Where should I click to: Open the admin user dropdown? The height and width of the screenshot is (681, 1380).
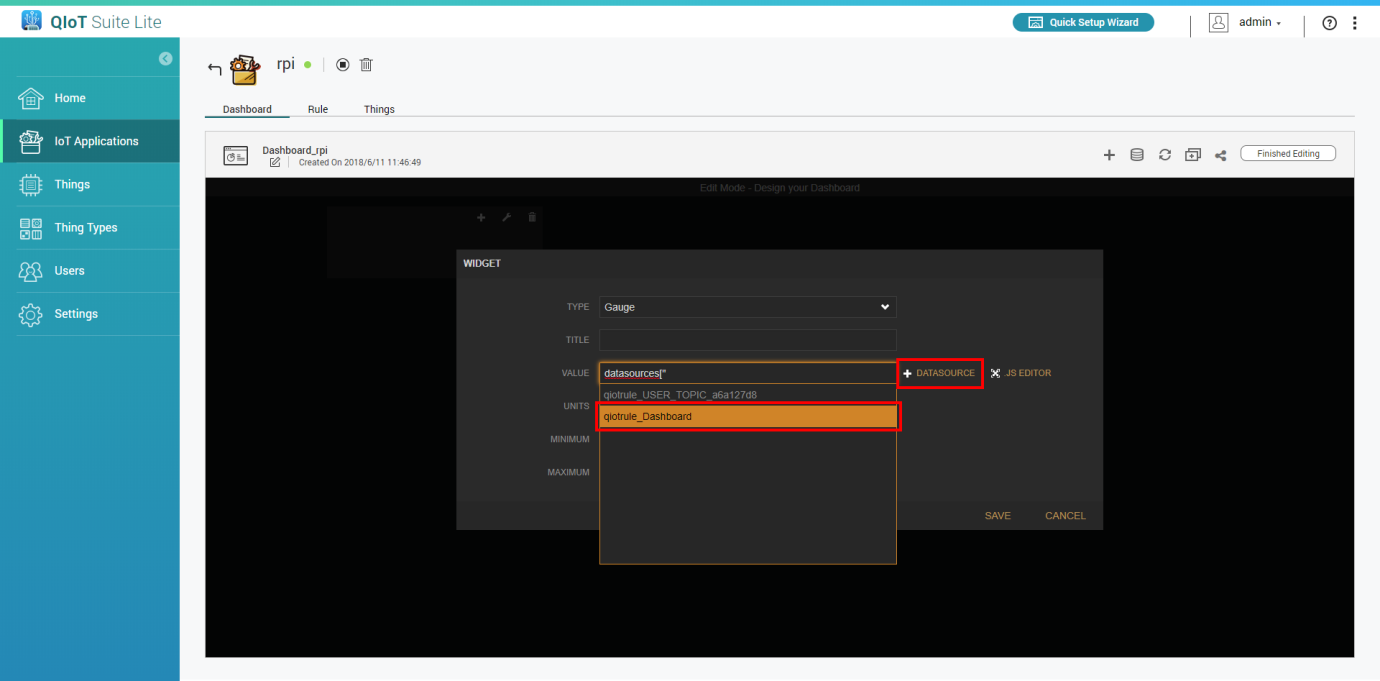coord(1246,23)
